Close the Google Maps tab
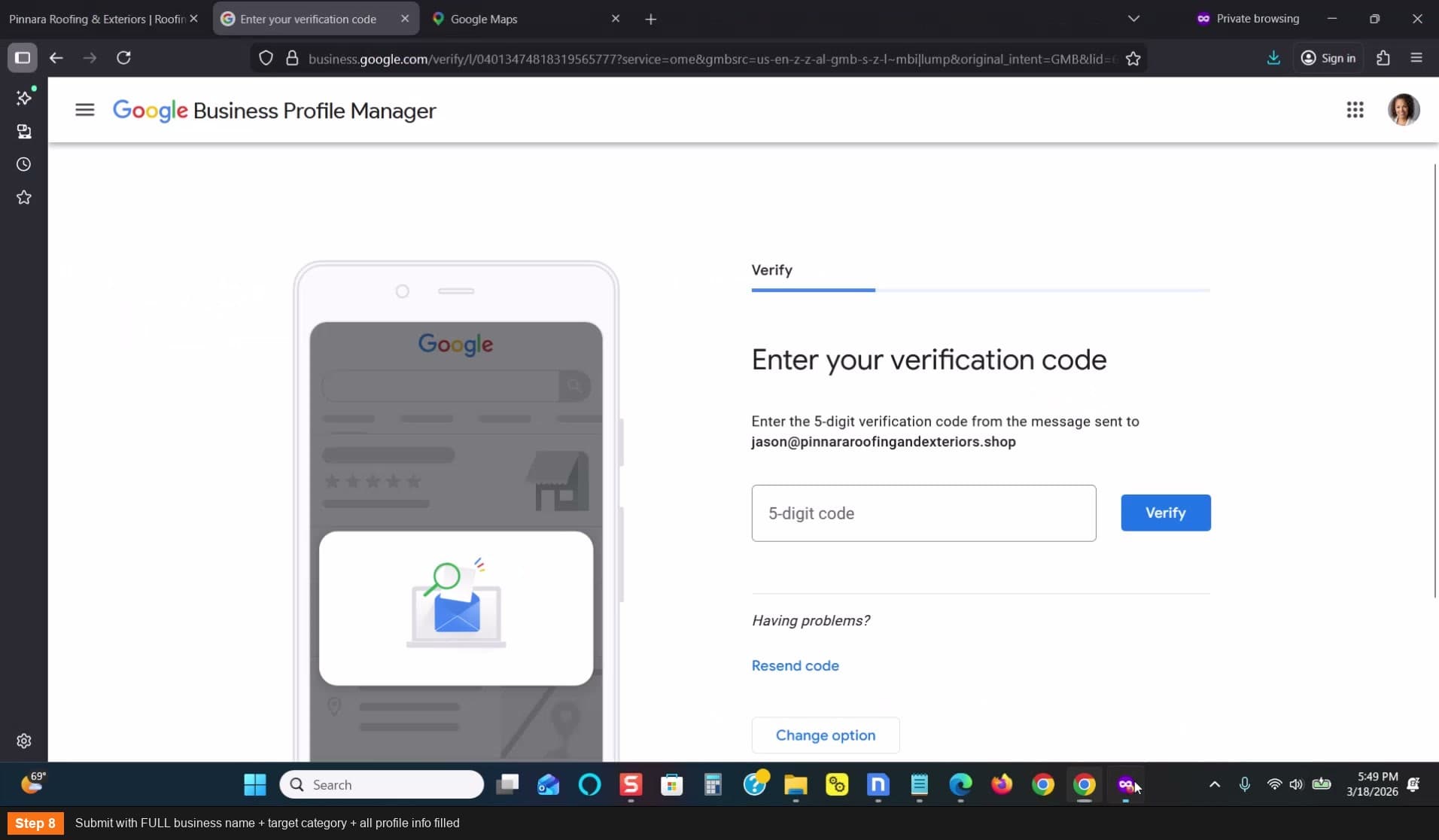This screenshot has width=1439, height=840. (x=616, y=19)
